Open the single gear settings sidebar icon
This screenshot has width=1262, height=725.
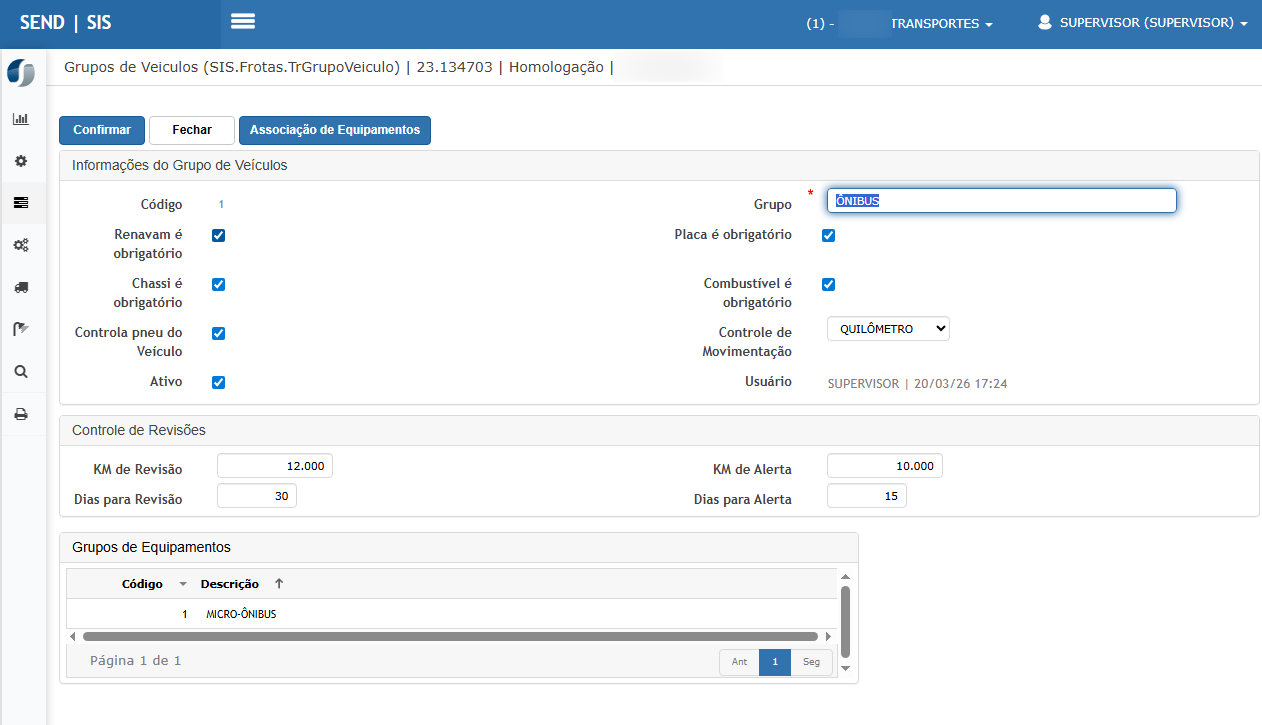(21, 161)
